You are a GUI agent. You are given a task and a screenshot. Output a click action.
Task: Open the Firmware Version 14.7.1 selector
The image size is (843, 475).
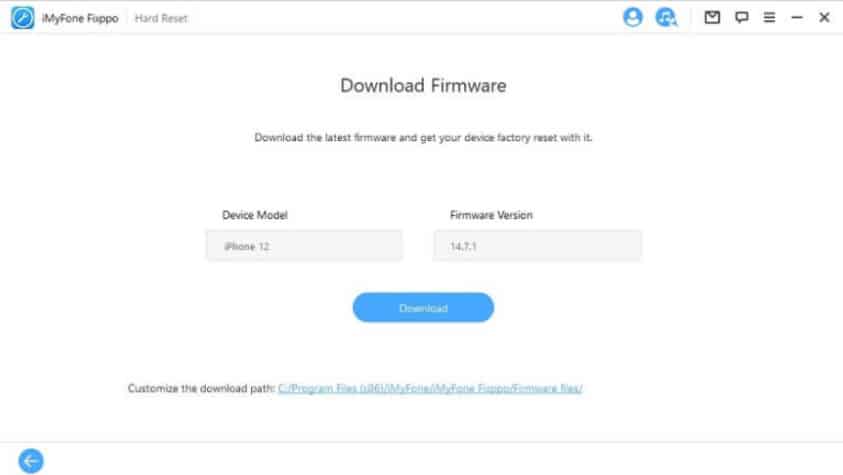point(537,246)
